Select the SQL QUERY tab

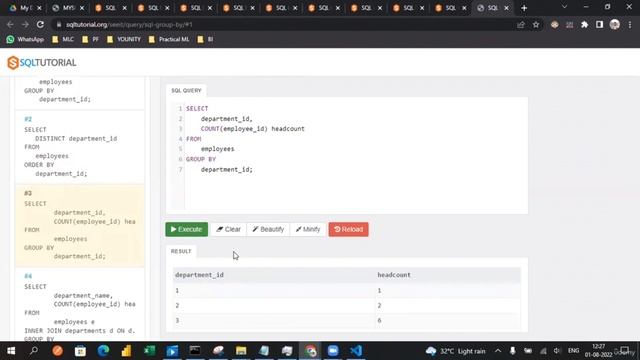[x=186, y=90]
